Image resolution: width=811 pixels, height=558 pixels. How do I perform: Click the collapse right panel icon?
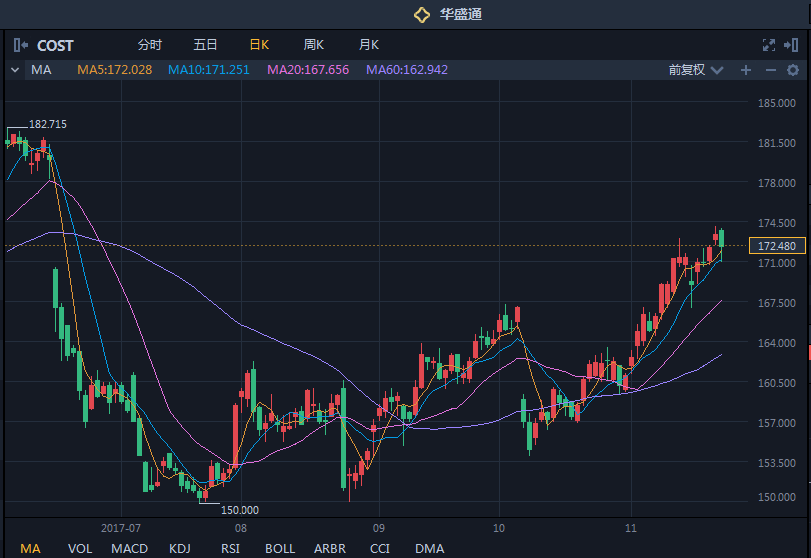tap(793, 45)
